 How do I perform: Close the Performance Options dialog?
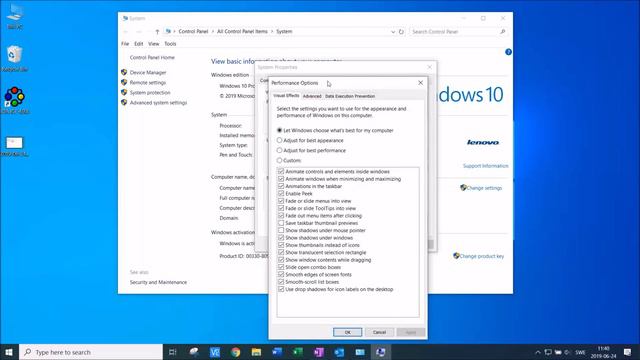420,83
